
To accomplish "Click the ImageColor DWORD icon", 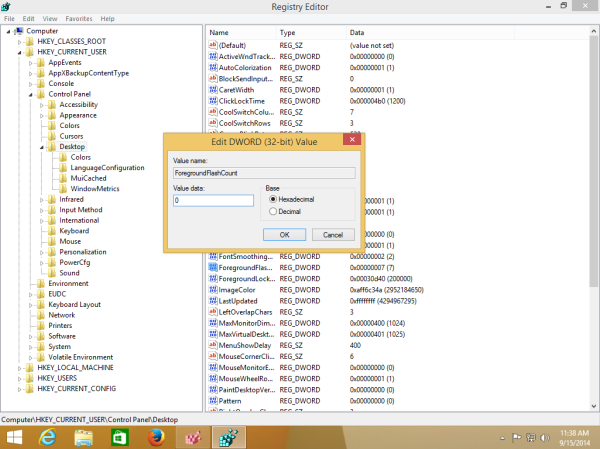I will 213,290.
